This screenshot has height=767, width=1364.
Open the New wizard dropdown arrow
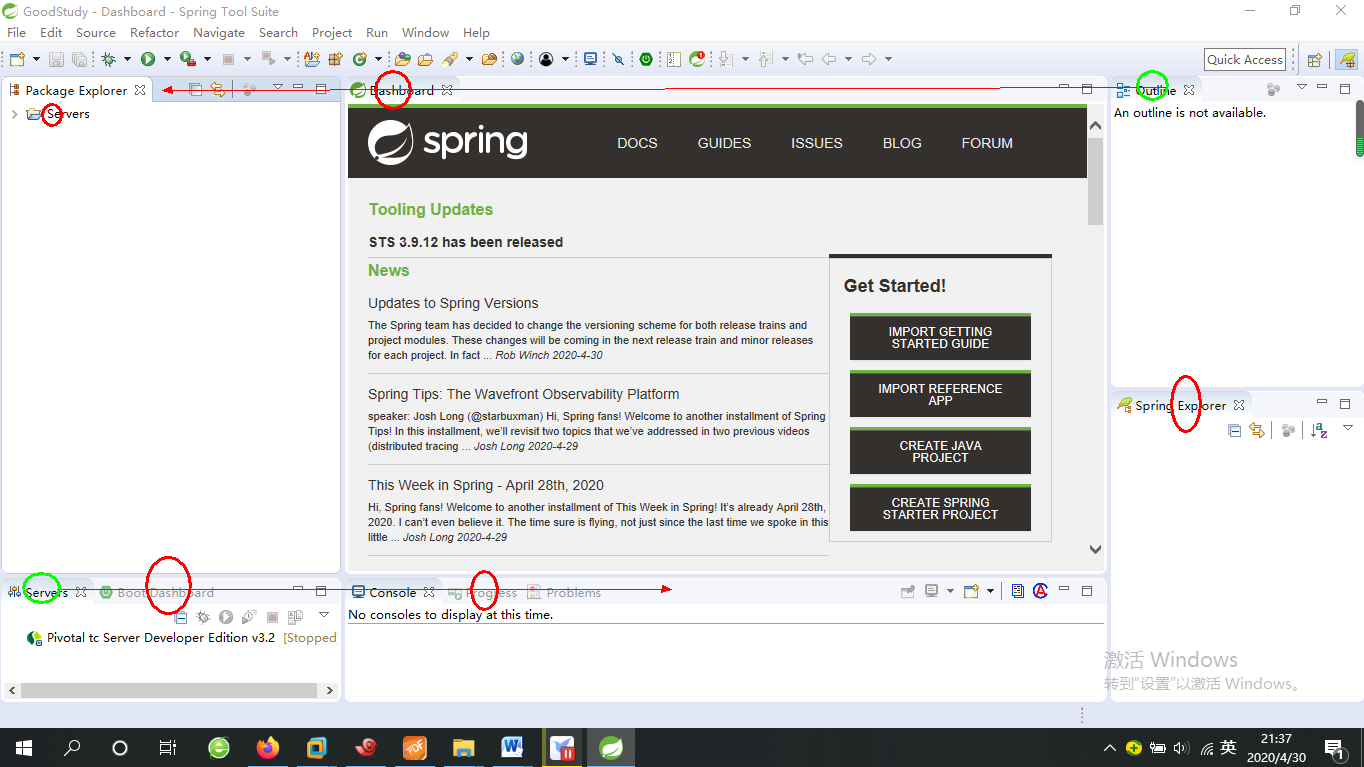[36, 59]
